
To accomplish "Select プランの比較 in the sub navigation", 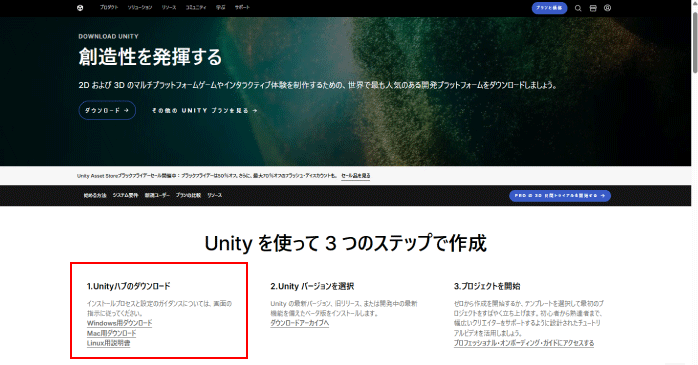I will coord(188,195).
